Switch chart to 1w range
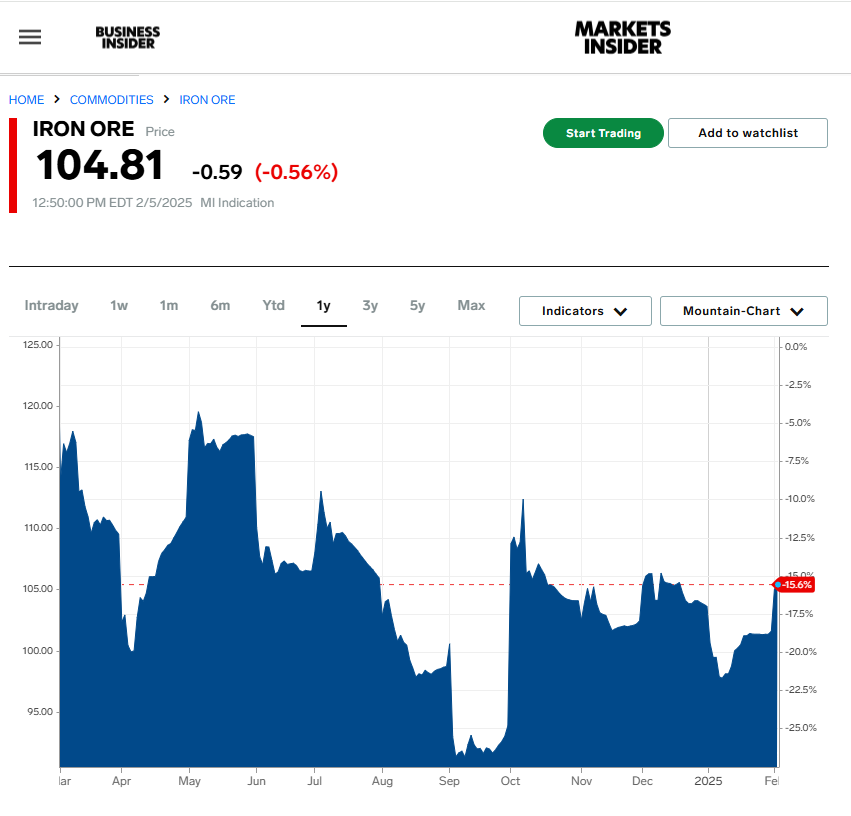Screen dimensions: 851x816 pyautogui.click(x=119, y=306)
